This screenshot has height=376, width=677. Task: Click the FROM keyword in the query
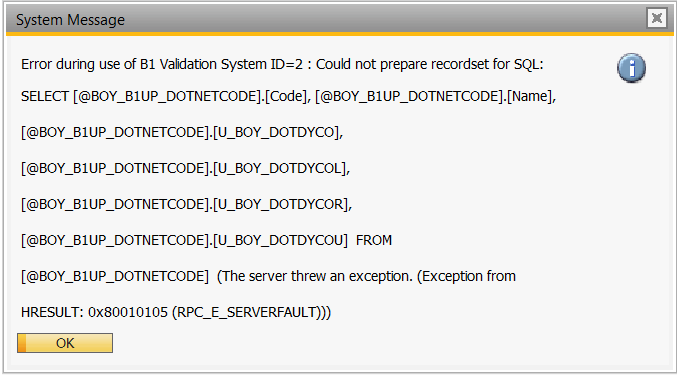(374, 240)
